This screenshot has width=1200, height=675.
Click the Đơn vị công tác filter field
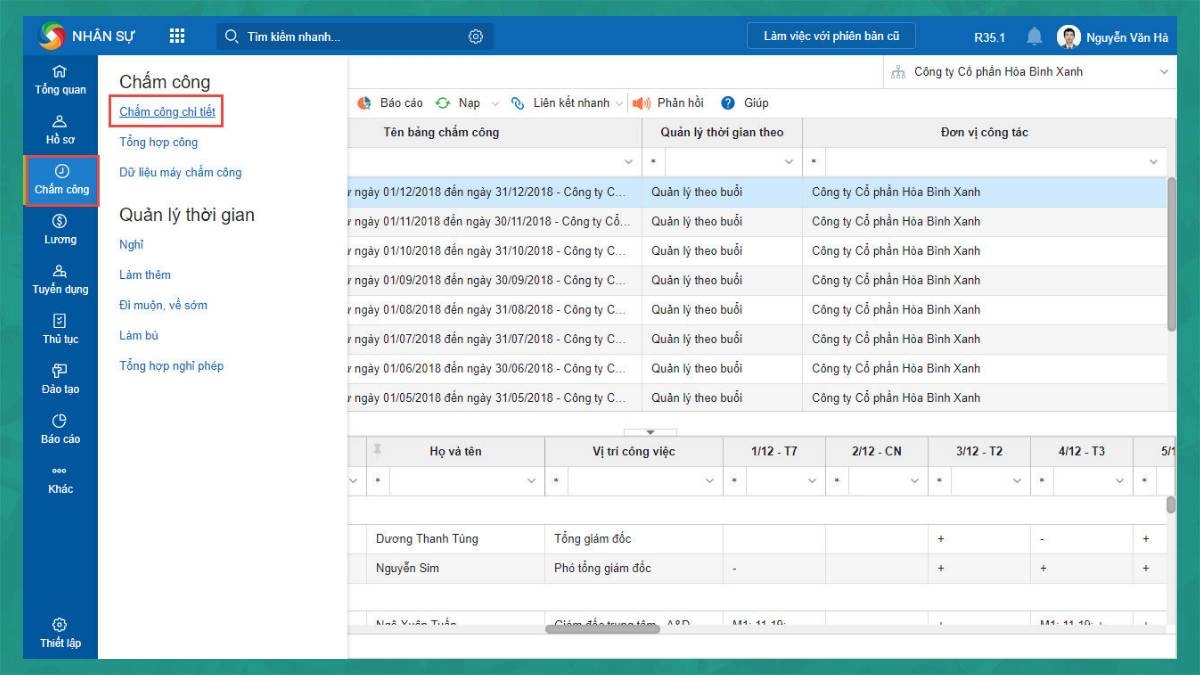coord(985,162)
